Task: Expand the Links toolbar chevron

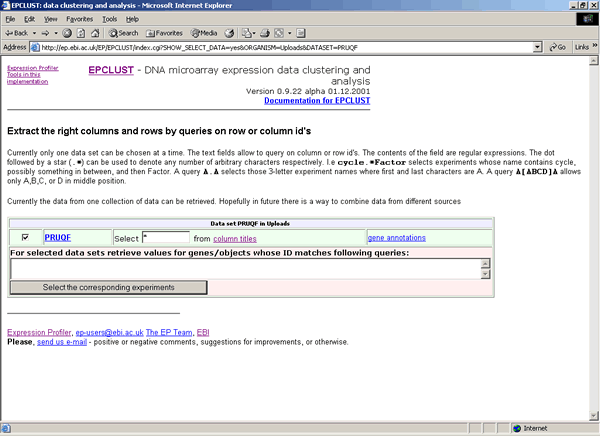Action: click(x=595, y=46)
